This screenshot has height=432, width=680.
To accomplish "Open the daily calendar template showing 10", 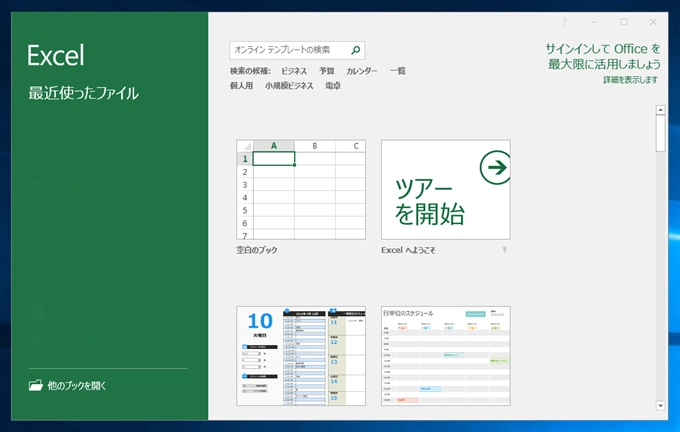I will coord(301,356).
